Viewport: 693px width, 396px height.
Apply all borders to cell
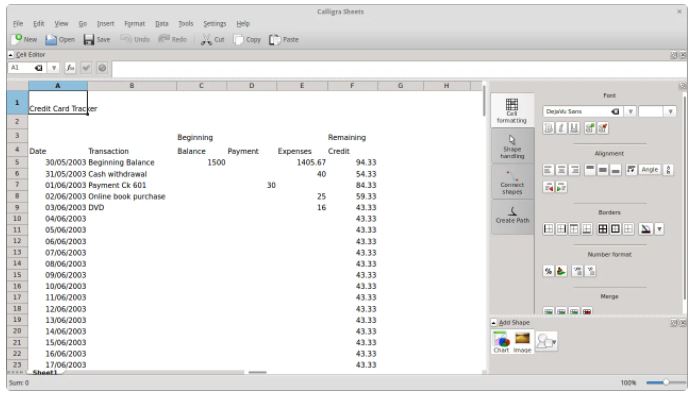coord(603,229)
